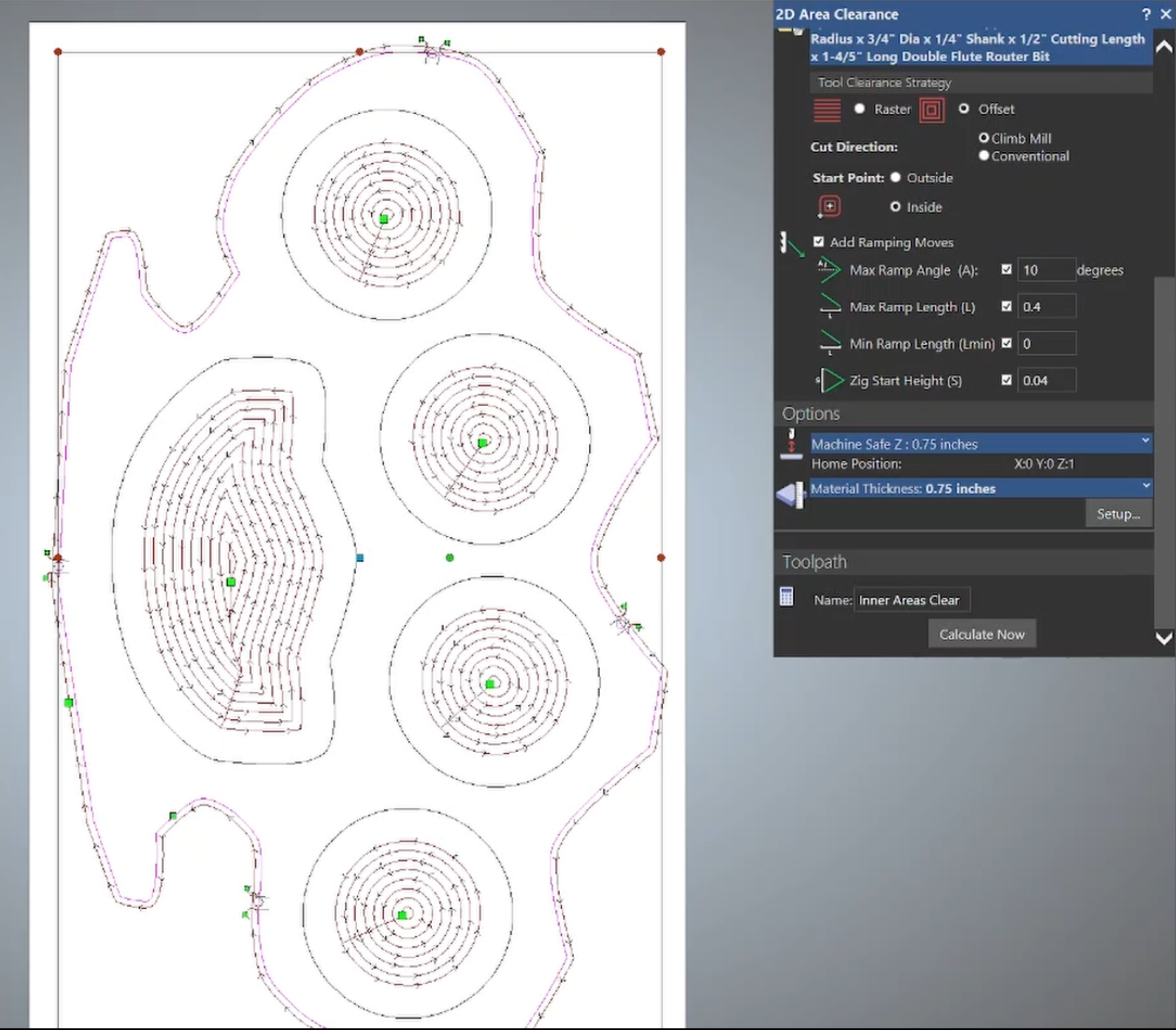Select the Raster clearance strategy radio button
This screenshot has height=1030, width=1176.
coord(860,109)
